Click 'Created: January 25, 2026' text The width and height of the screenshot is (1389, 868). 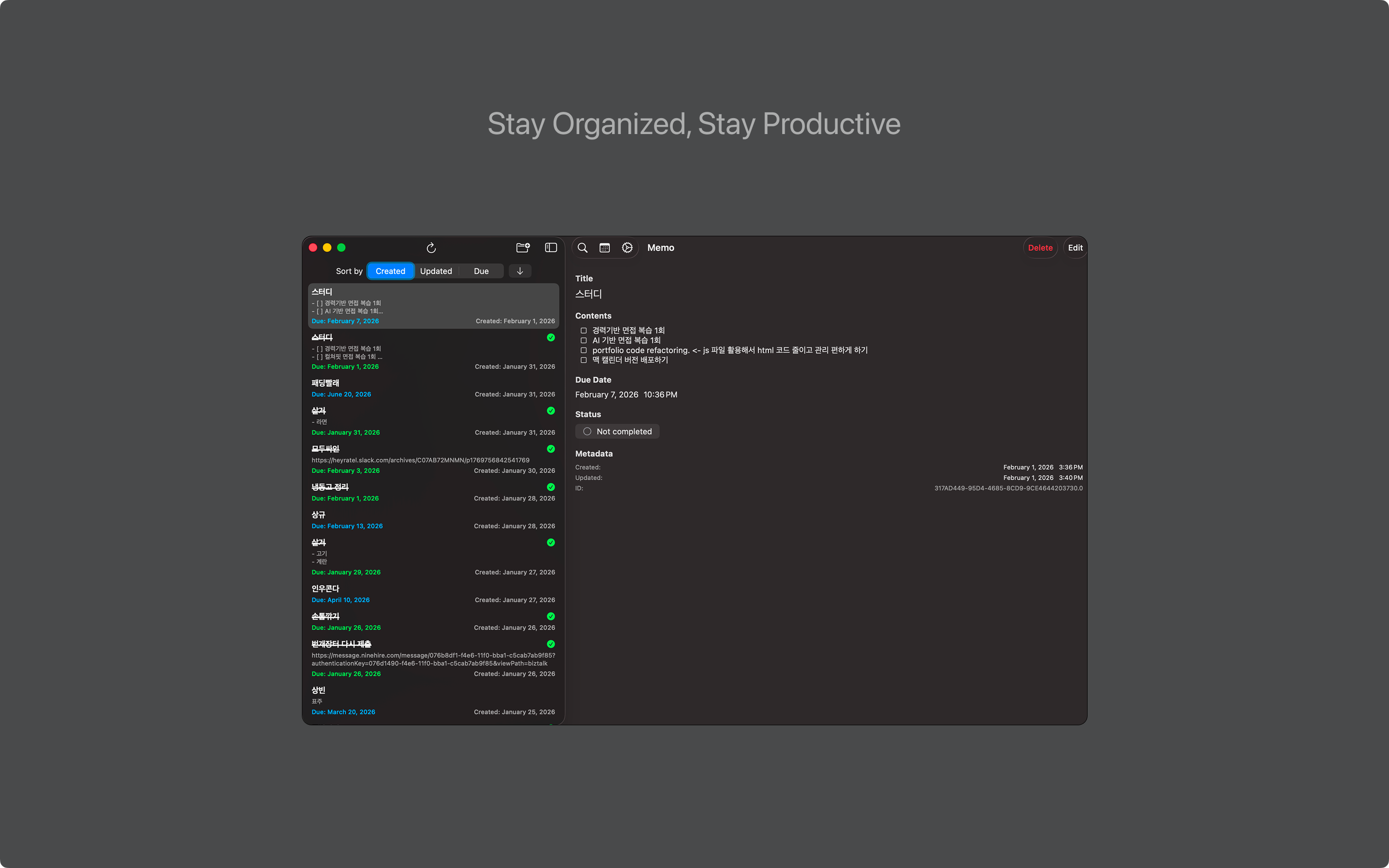click(x=514, y=712)
